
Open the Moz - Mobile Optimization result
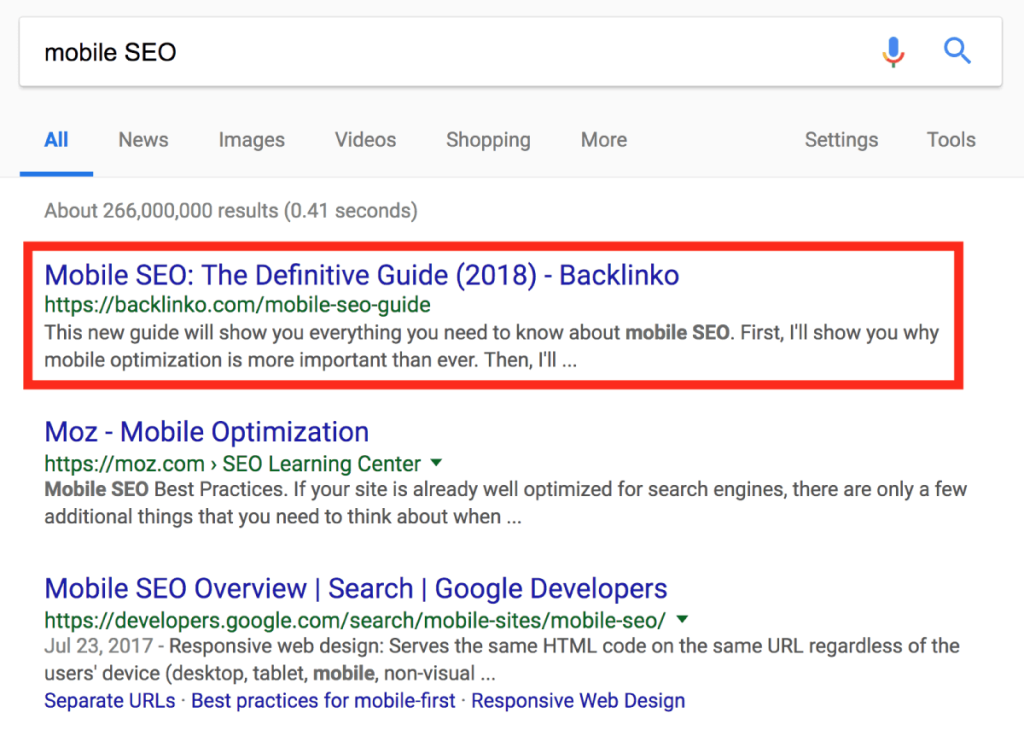(206, 432)
